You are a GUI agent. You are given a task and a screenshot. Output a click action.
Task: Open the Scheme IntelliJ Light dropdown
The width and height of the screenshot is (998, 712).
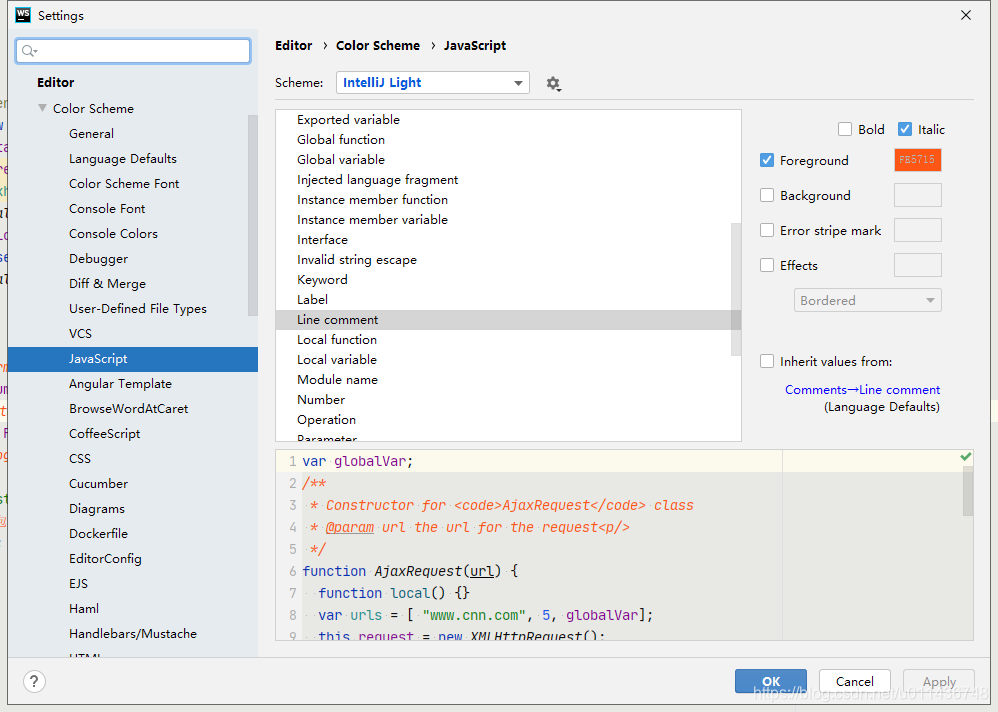(x=433, y=83)
